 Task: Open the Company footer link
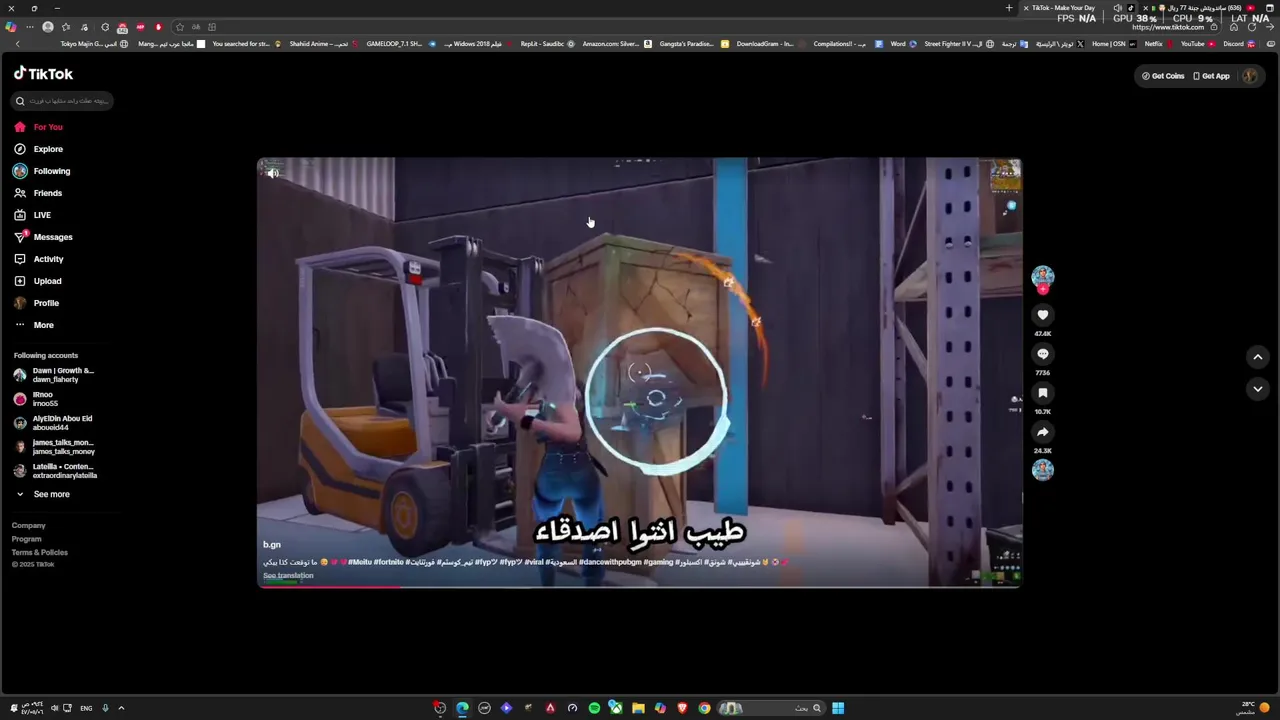coord(29,525)
